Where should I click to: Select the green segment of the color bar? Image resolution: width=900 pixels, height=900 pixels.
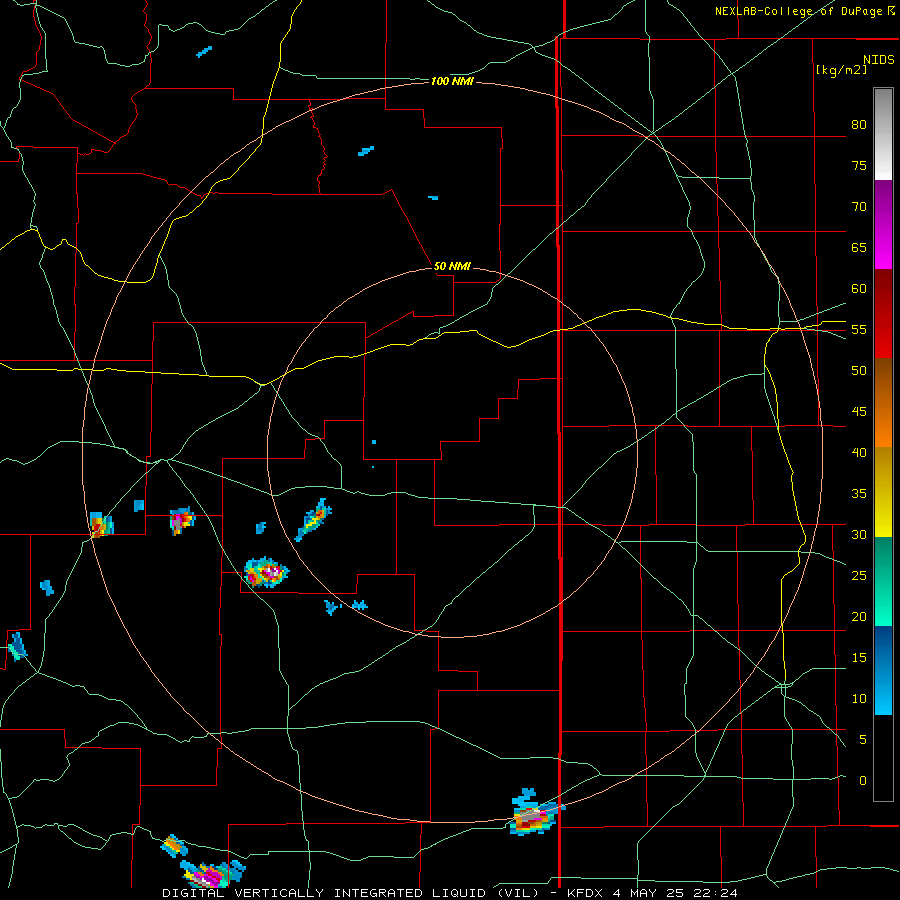883,581
